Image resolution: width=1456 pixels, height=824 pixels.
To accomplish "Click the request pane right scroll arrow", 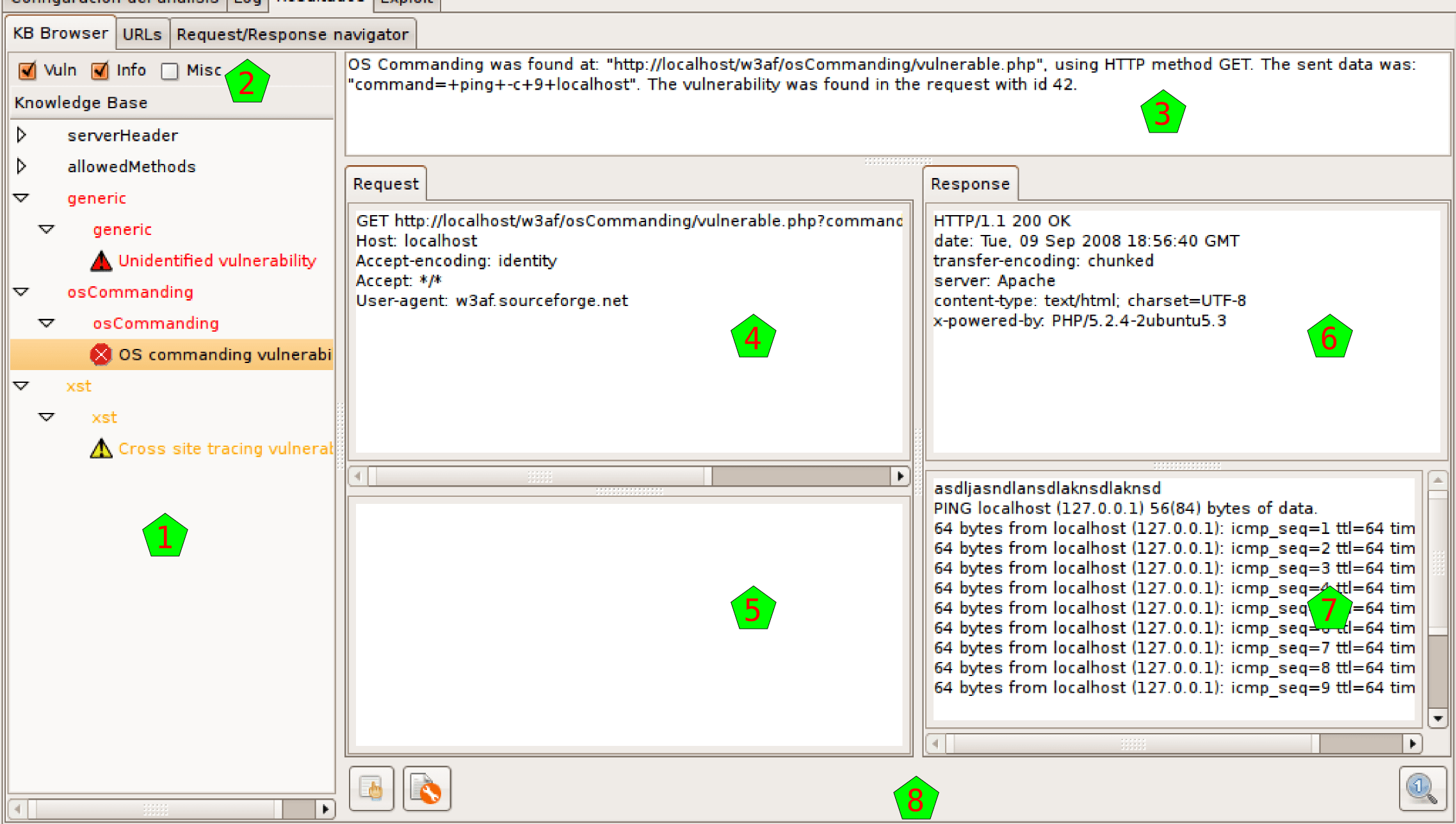I will point(900,476).
